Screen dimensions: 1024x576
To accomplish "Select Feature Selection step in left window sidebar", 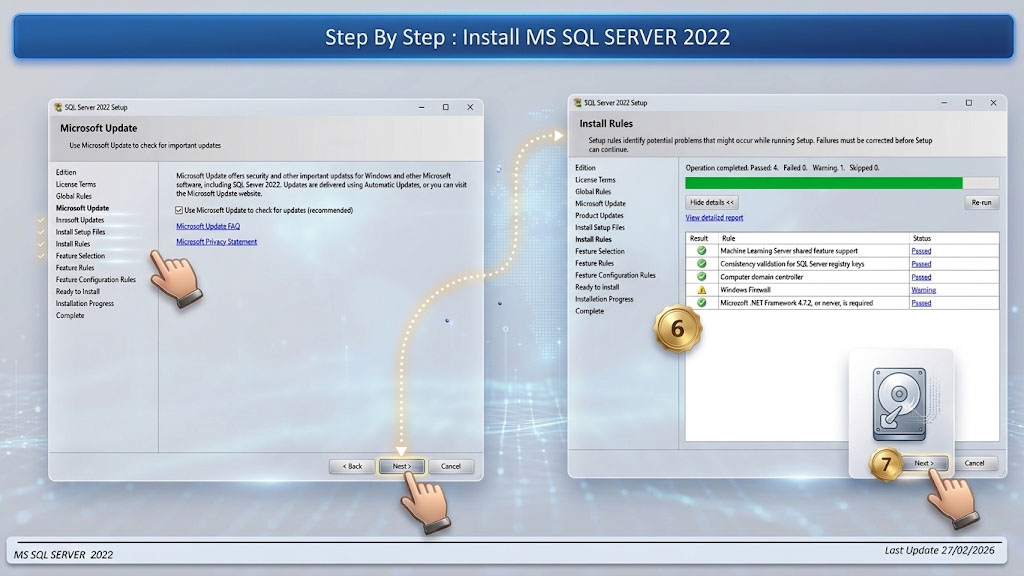I will [80, 256].
